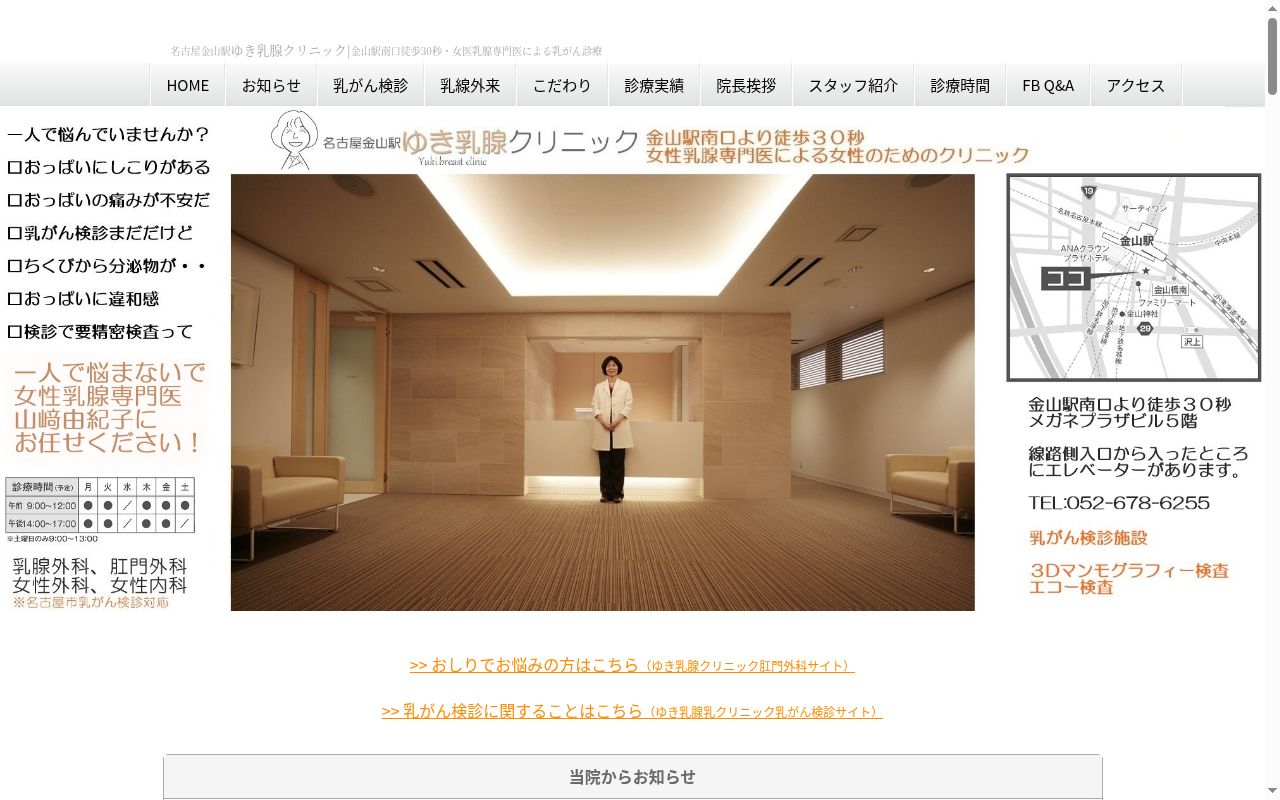Click the text 乳がん検診まだだけど
The height and width of the screenshot is (800, 1280).
point(108,233)
